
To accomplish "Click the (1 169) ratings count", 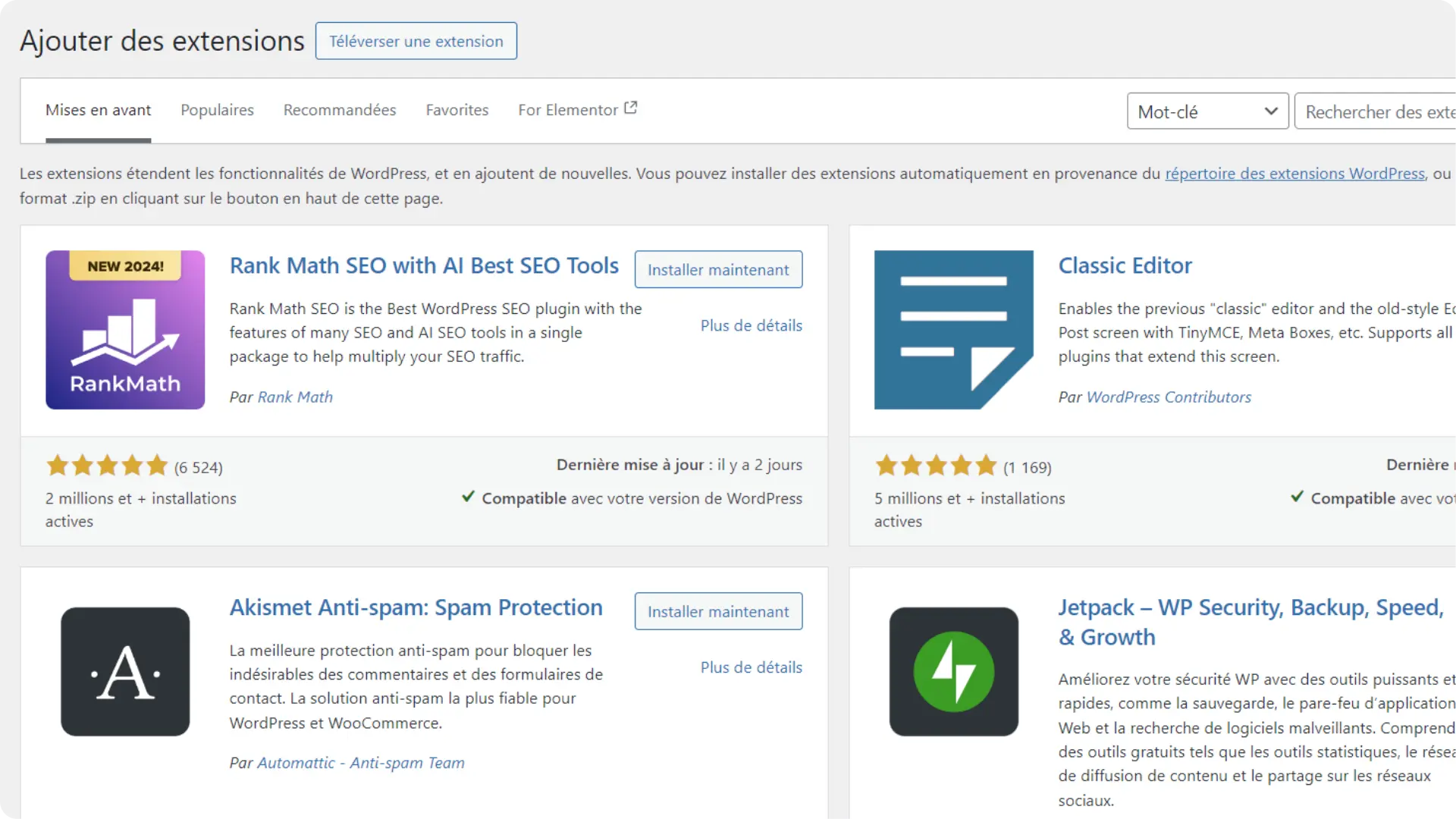I will [x=1028, y=467].
